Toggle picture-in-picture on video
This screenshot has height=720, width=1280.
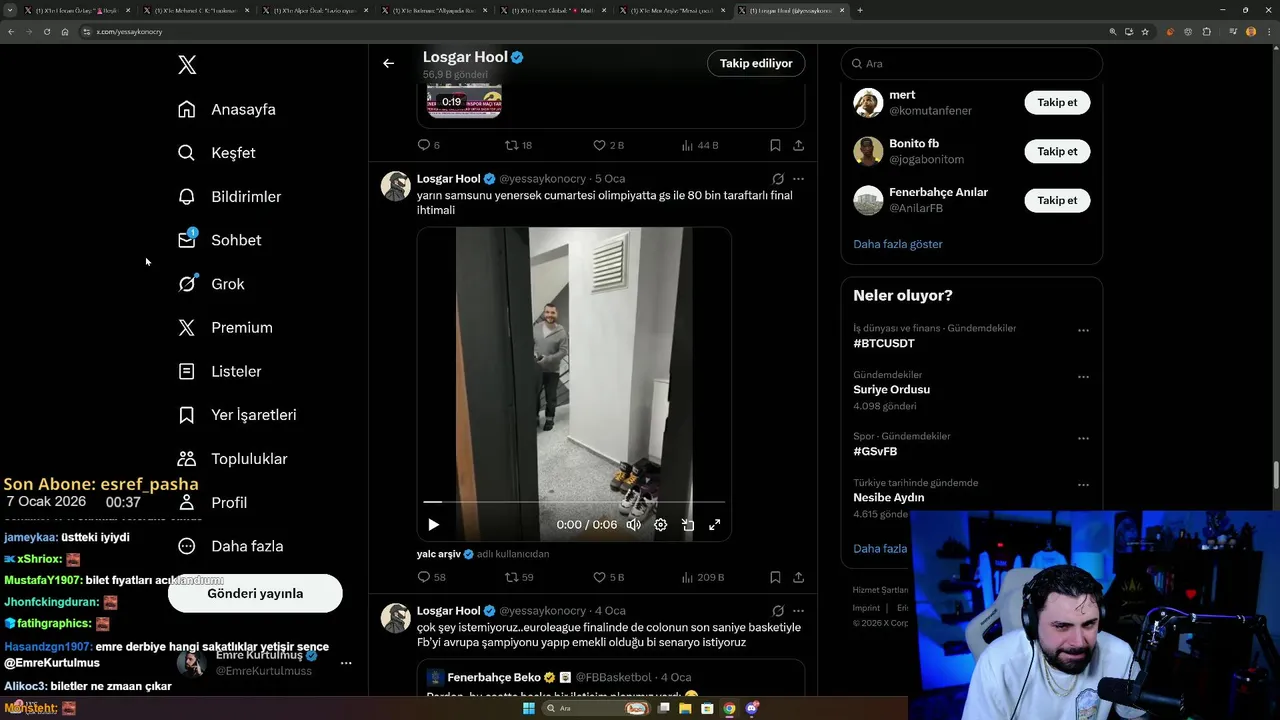coord(688,525)
